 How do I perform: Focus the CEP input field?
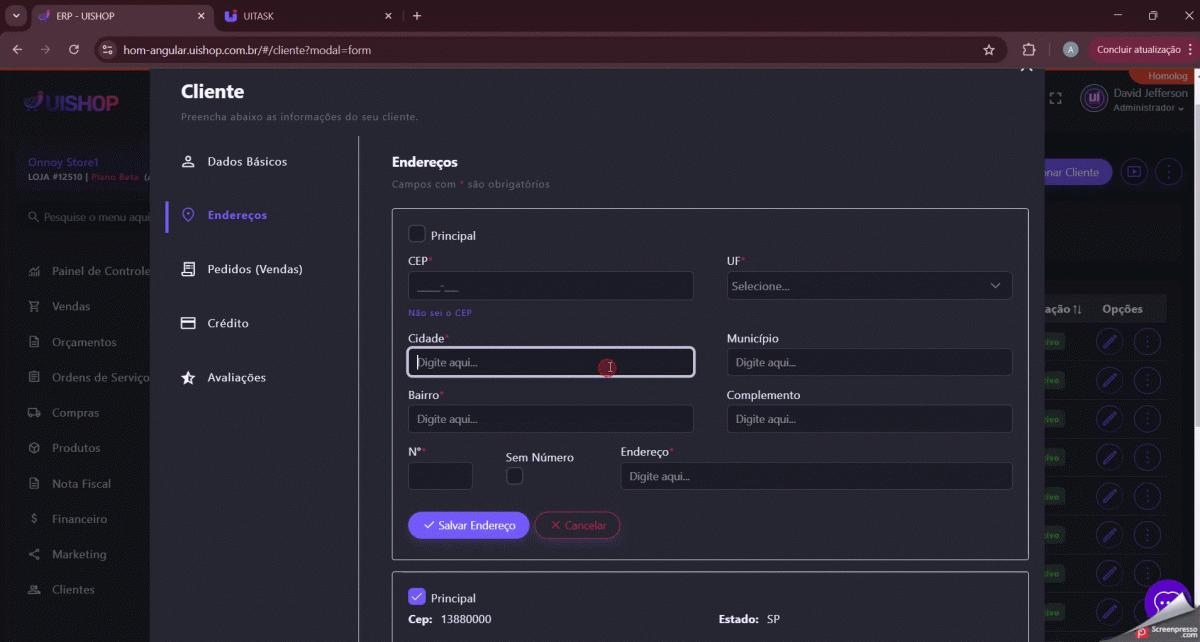pos(550,286)
